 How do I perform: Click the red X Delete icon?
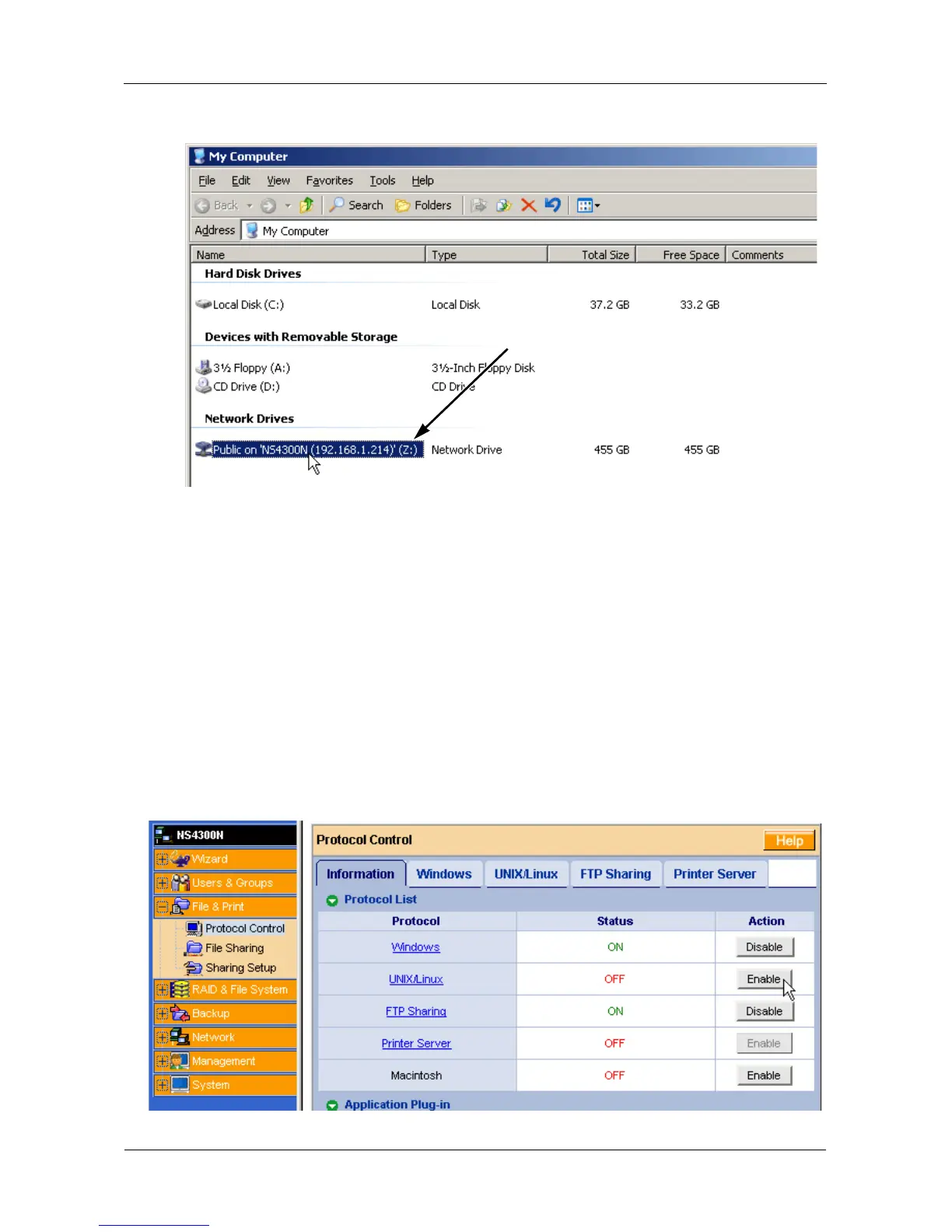click(x=529, y=205)
